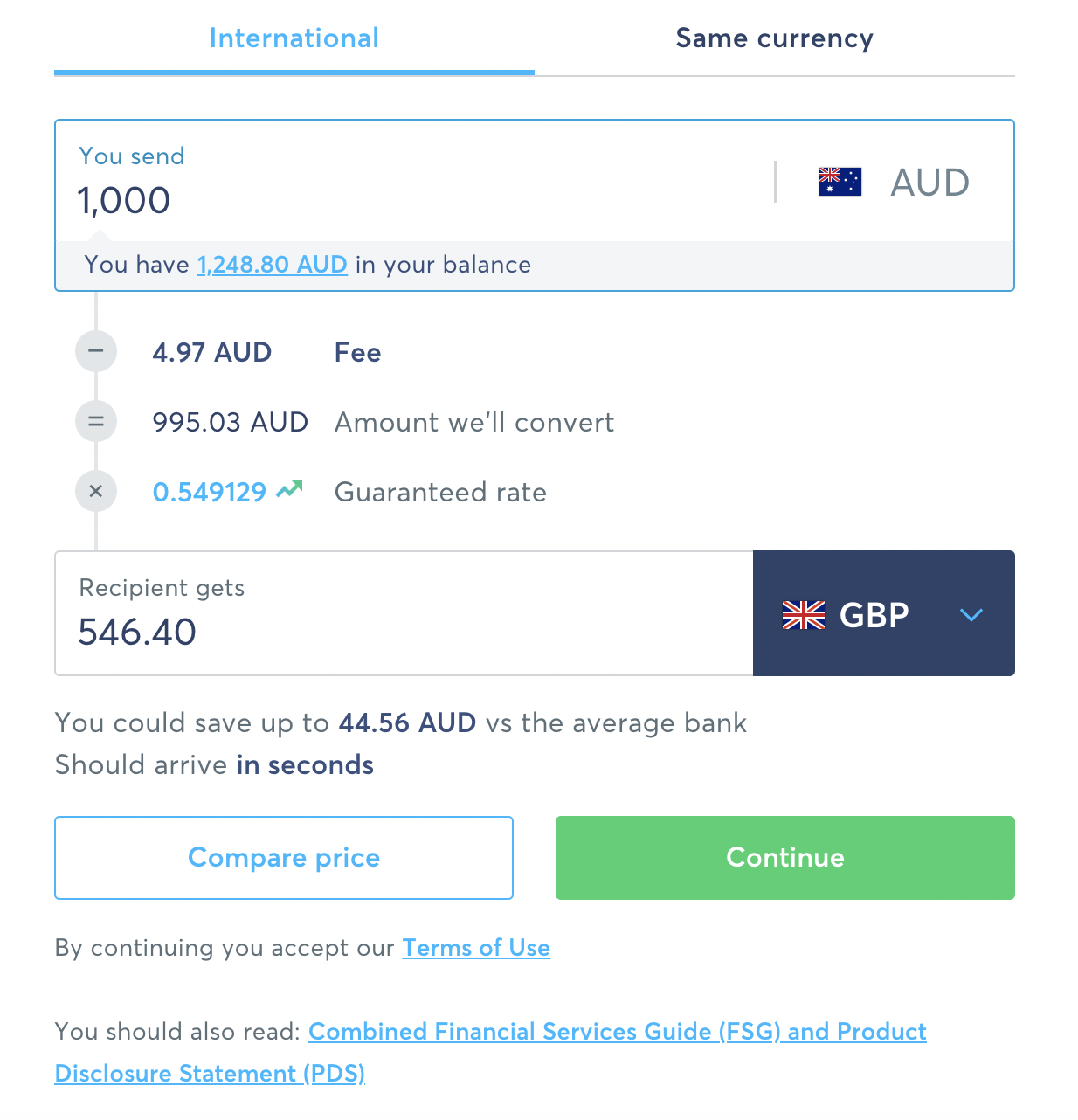Click the AUD source currency label
The image size is (1078, 1120).
click(929, 183)
